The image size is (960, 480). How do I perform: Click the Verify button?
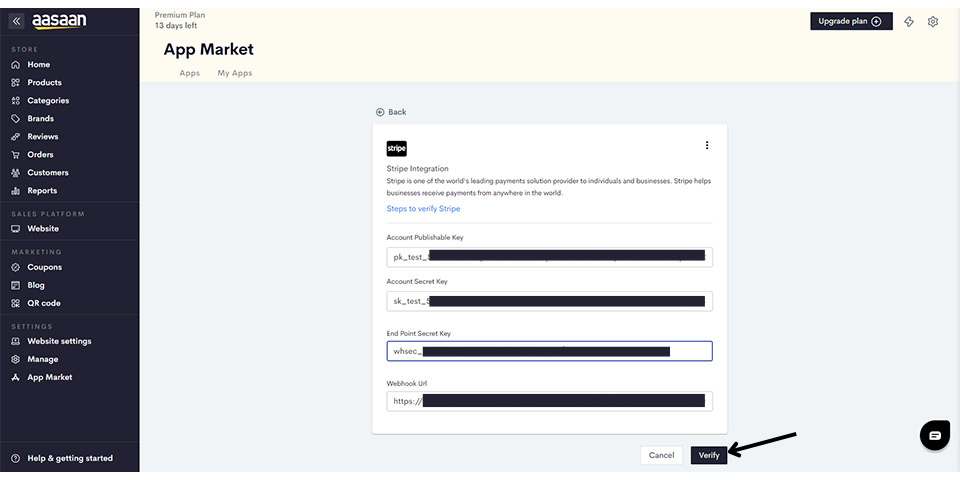click(x=709, y=455)
